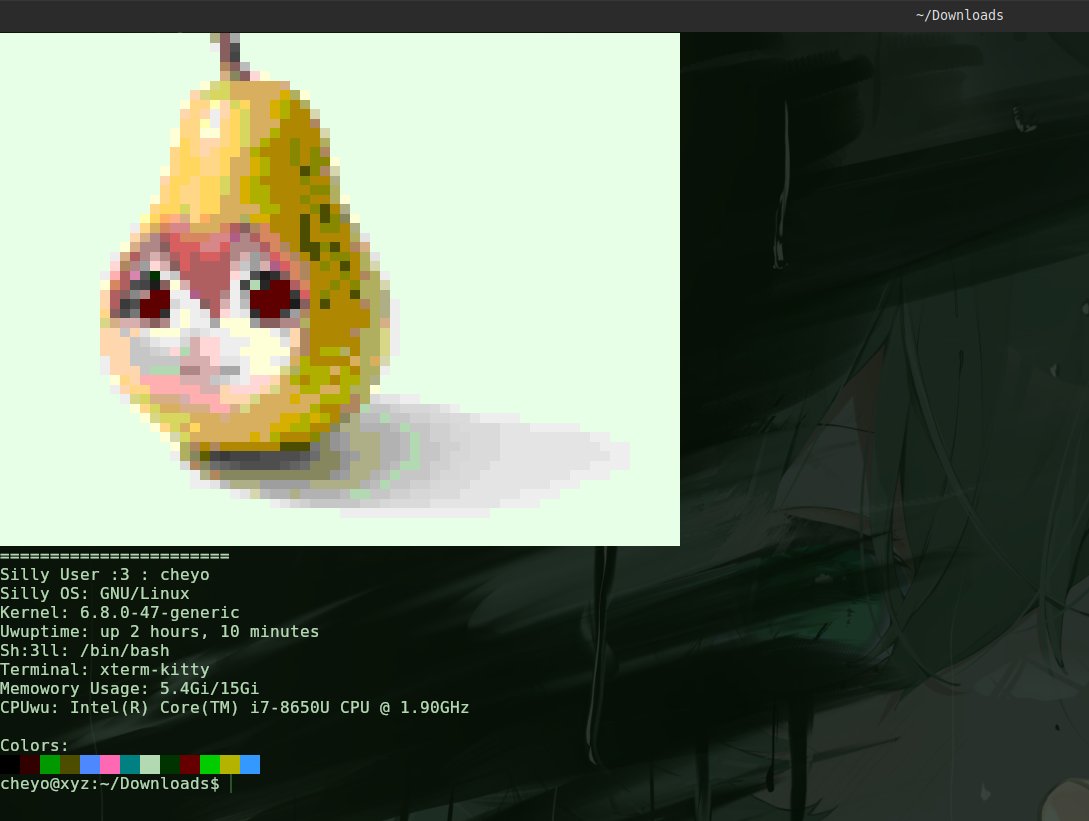The height and width of the screenshot is (821, 1089).
Task: Focus the cheyo@xyz:~/Downloads$ prompt cursor
Action: click(231, 783)
